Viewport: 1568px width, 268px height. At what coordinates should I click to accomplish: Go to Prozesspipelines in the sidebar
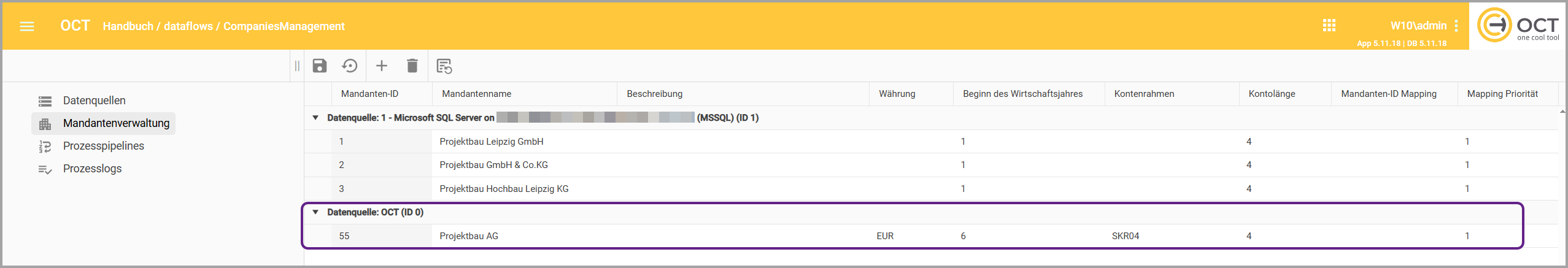[103, 146]
